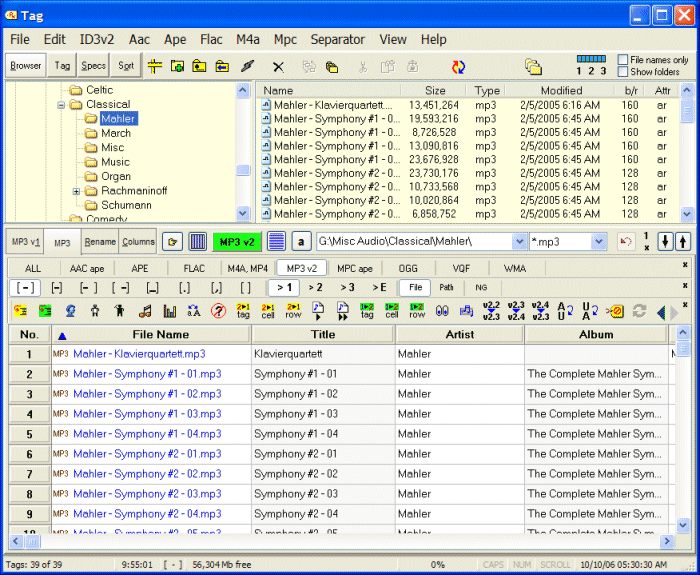The width and height of the screenshot is (700, 575).
Task: Click the Modified column header
Action: point(561,91)
